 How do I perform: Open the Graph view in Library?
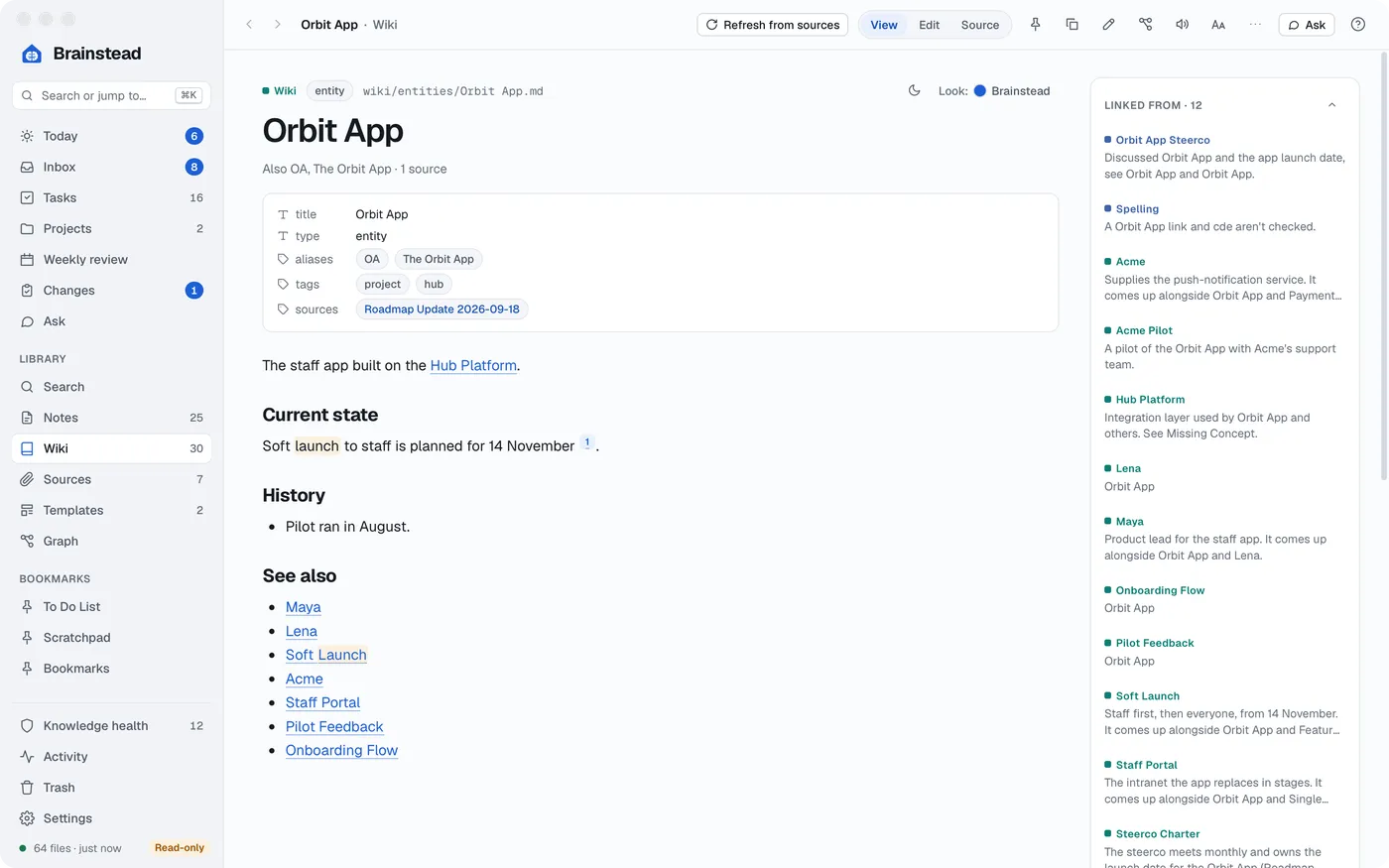(x=111, y=541)
